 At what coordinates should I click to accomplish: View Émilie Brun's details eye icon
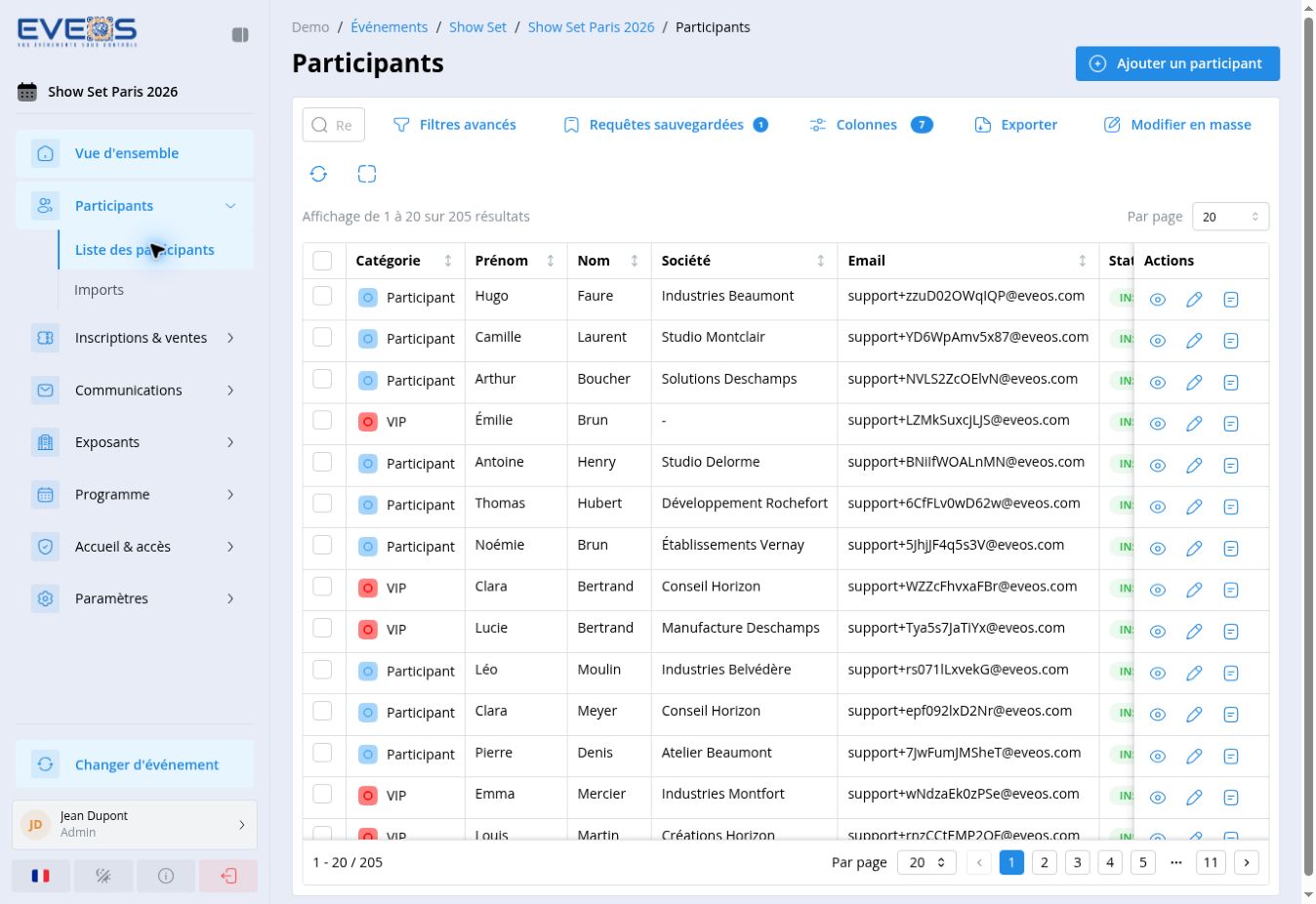point(1157,424)
